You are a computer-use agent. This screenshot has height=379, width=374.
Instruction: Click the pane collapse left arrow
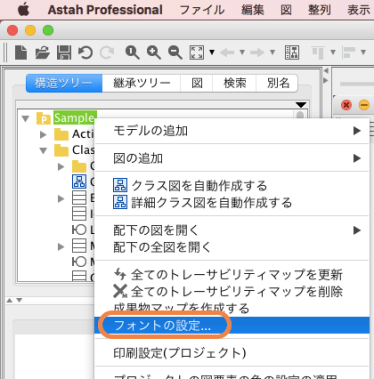pos(326,71)
